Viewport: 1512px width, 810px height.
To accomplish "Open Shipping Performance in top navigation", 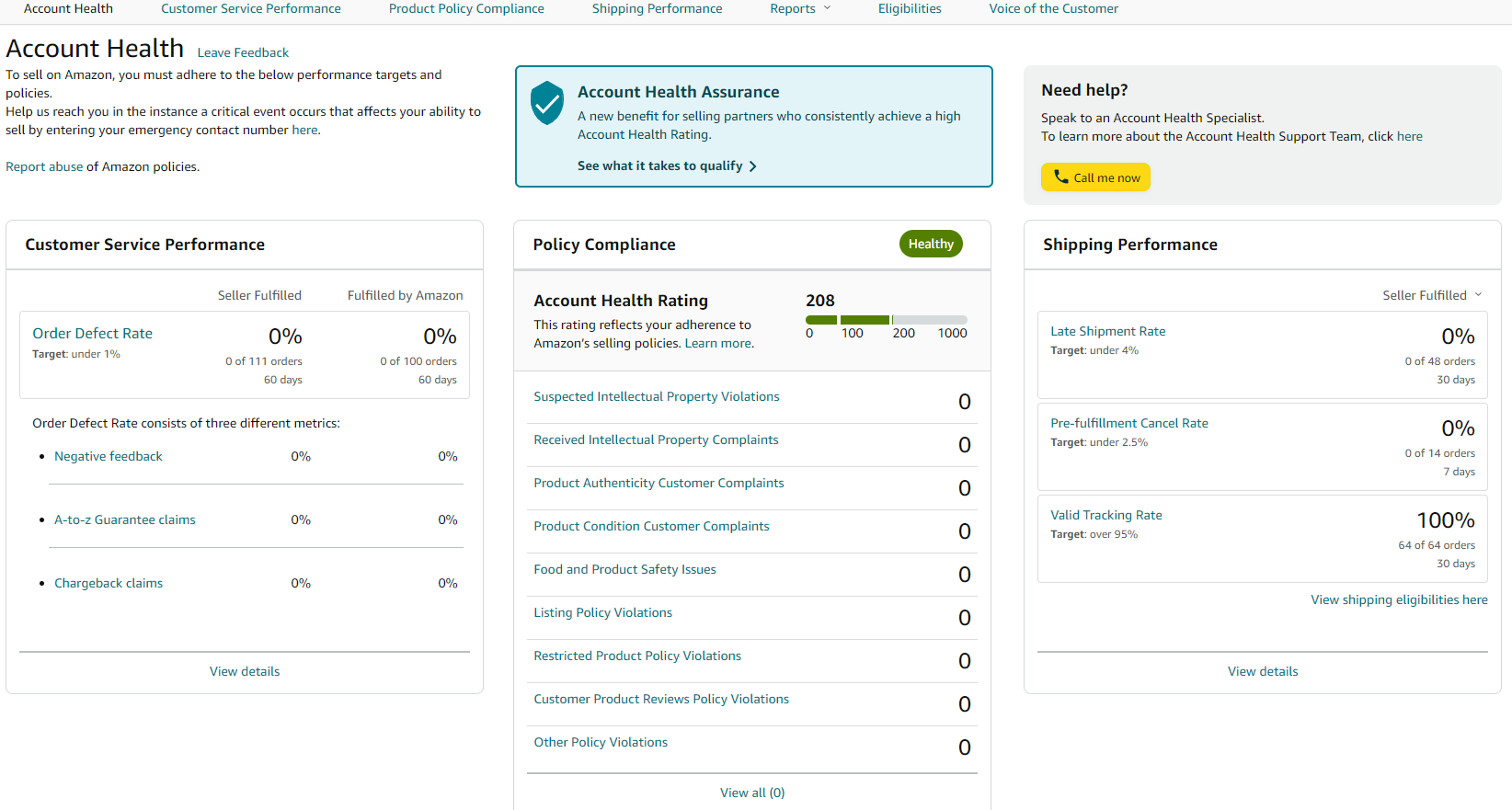I will (657, 8).
